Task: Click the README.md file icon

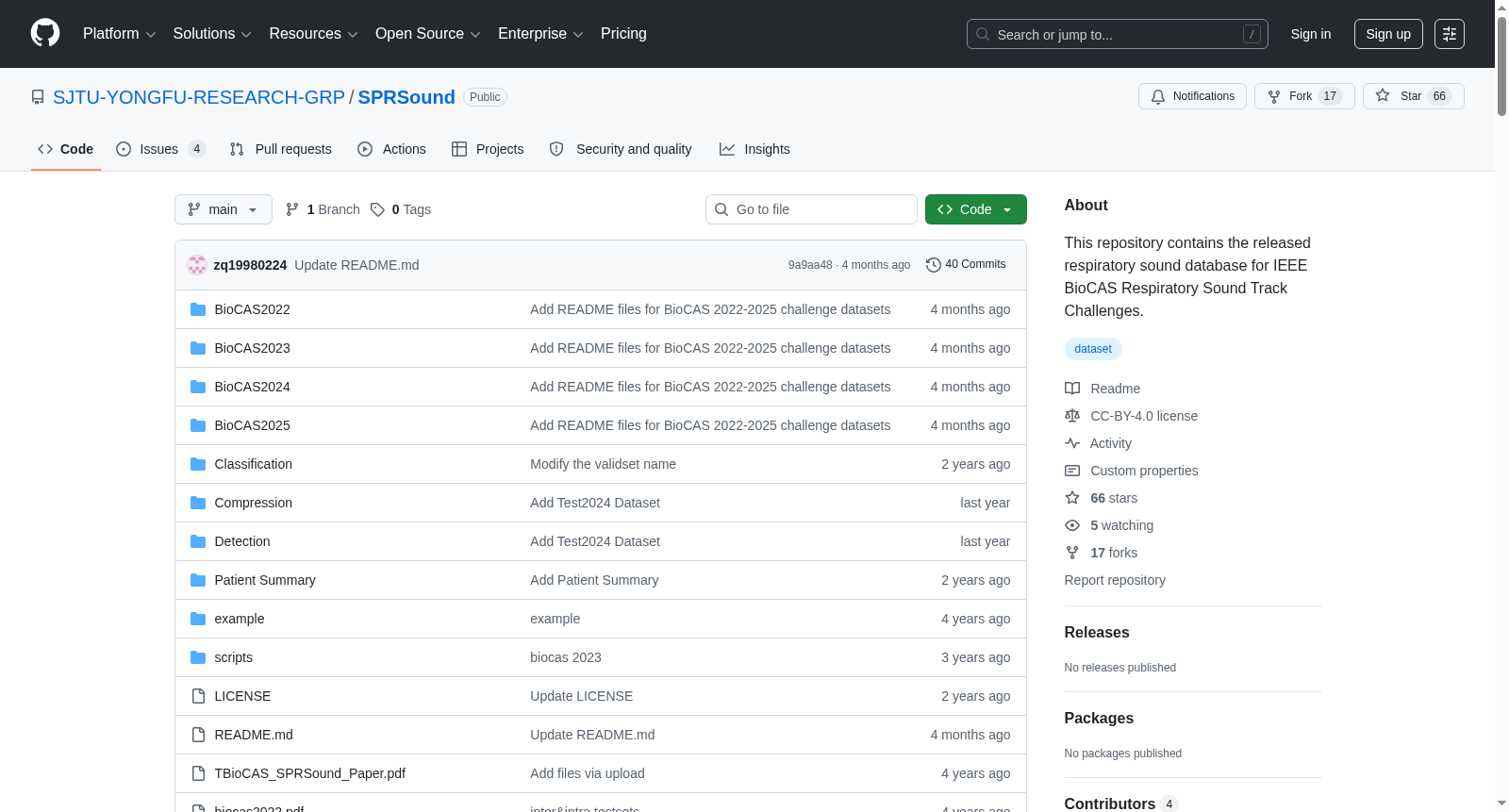Action: tap(198, 735)
